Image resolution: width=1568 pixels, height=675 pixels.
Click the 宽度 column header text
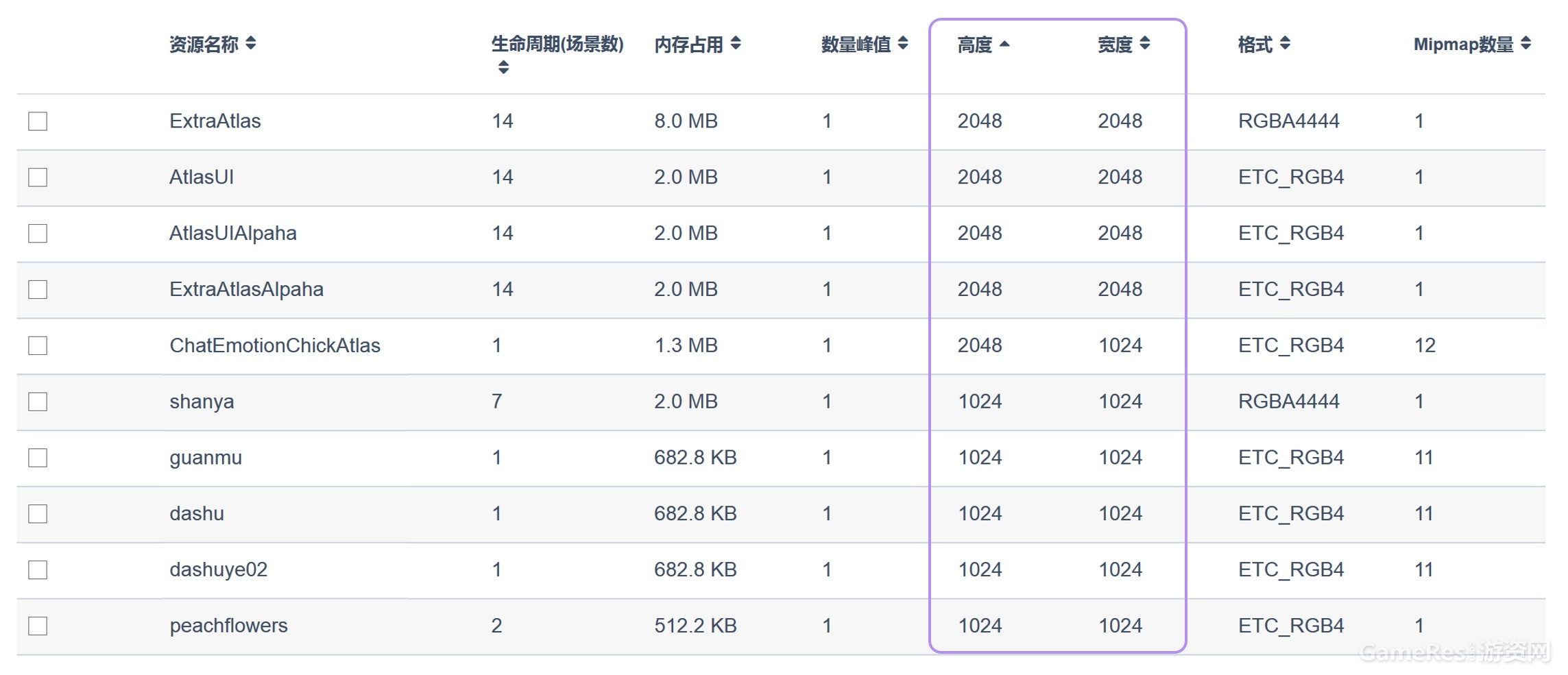point(1115,45)
